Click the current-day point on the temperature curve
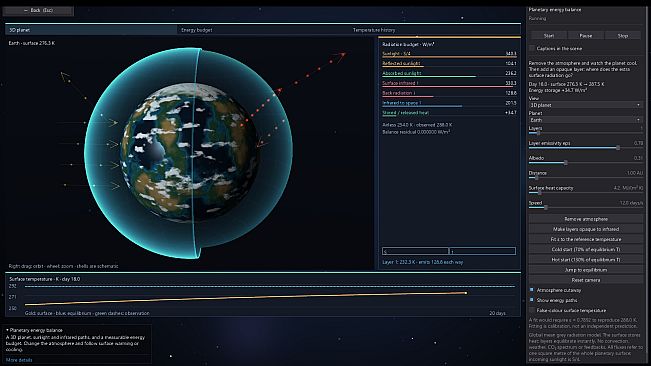Screen dimensions: 651x366 [466, 293]
